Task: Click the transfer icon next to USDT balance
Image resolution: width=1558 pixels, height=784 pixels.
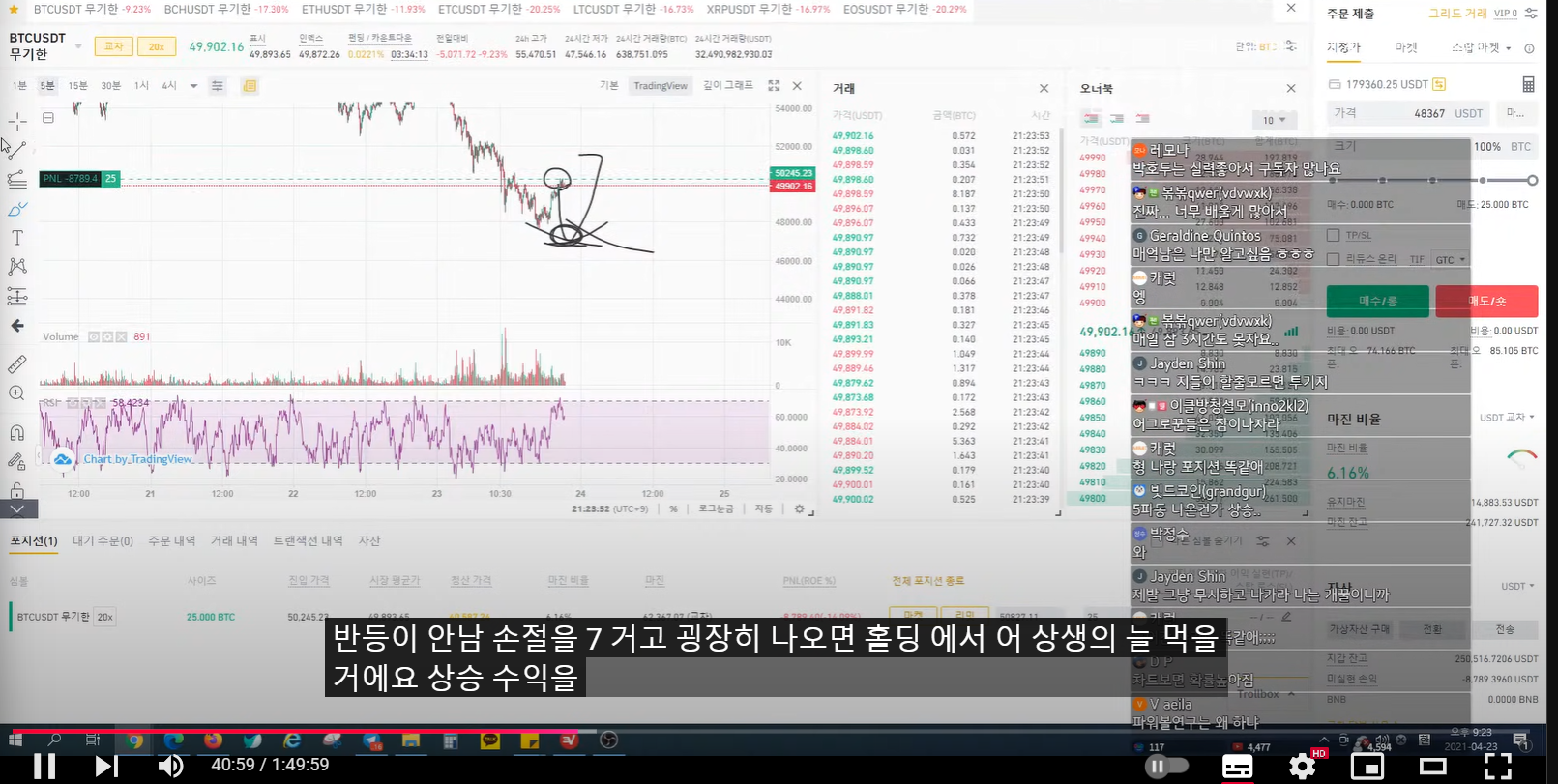Action: point(1439,84)
